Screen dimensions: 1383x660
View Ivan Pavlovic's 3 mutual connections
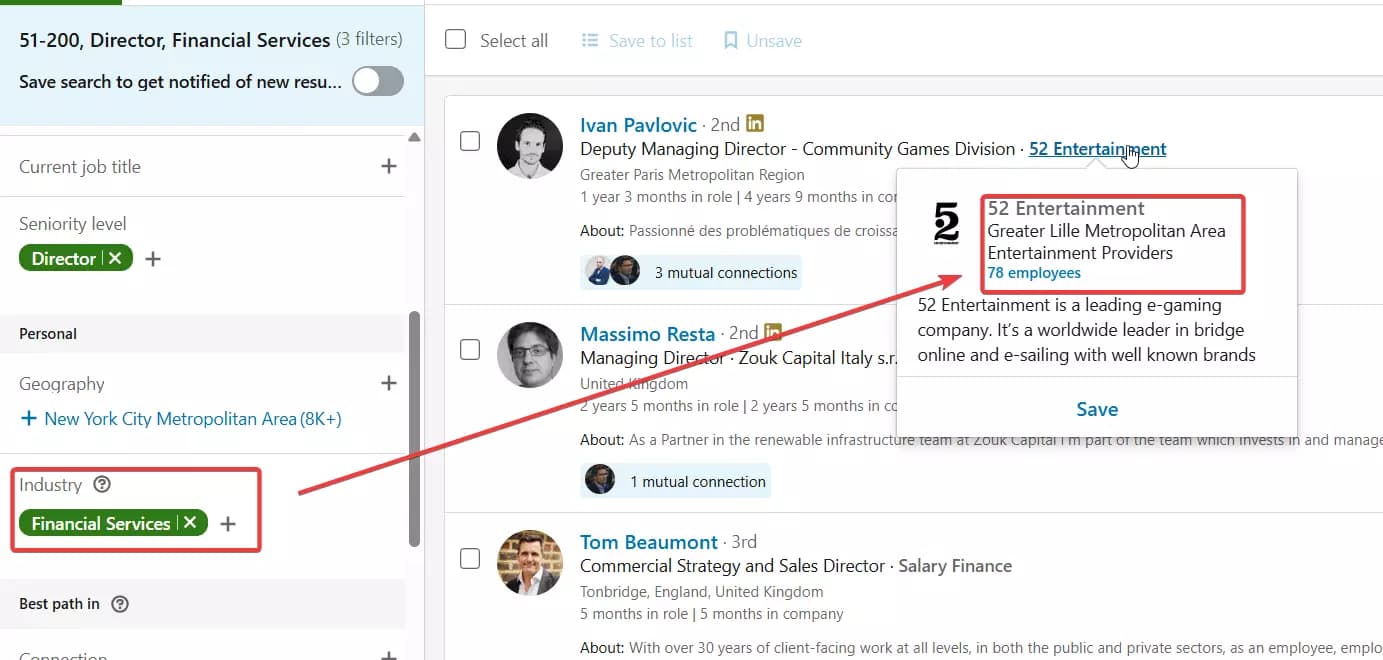coord(691,272)
